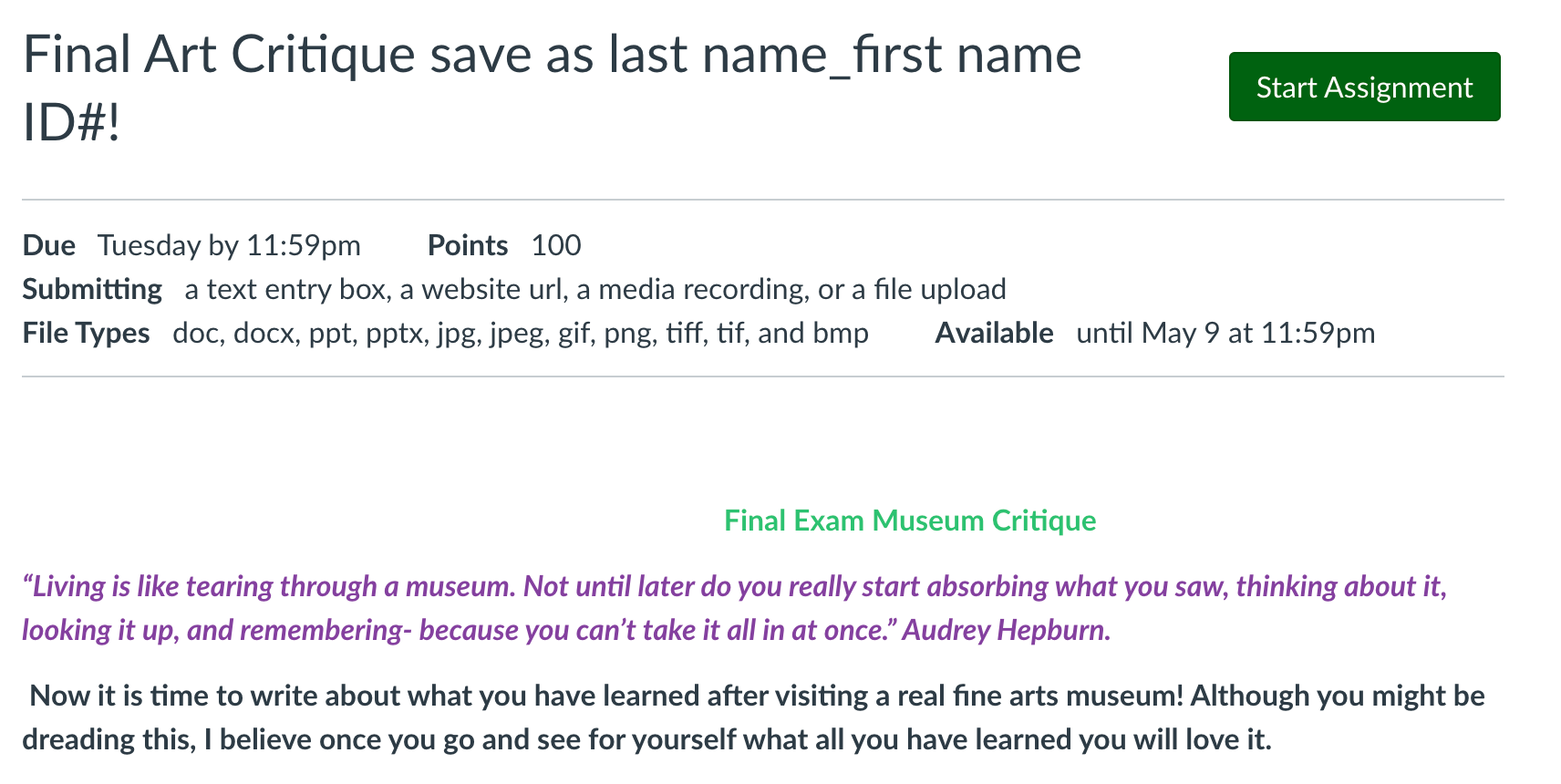The width and height of the screenshot is (1561, 784).
Task: Click the Final Exam Museum Critique heading
Action: click(910, 521)
